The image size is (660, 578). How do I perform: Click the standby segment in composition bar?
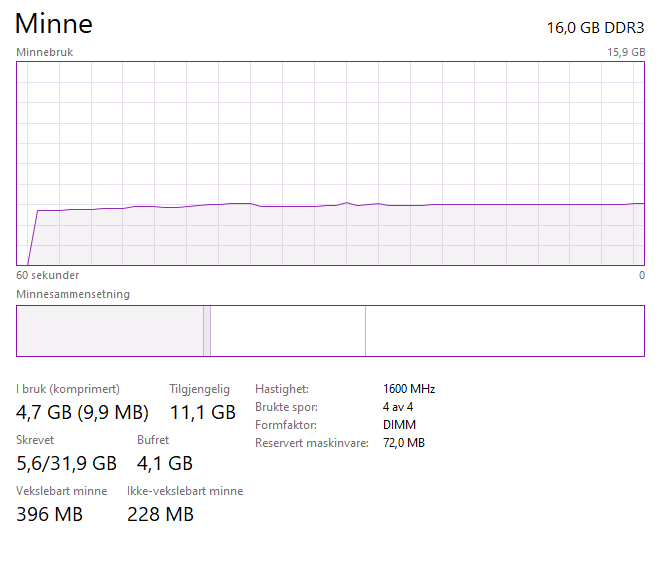pos(288,331)
